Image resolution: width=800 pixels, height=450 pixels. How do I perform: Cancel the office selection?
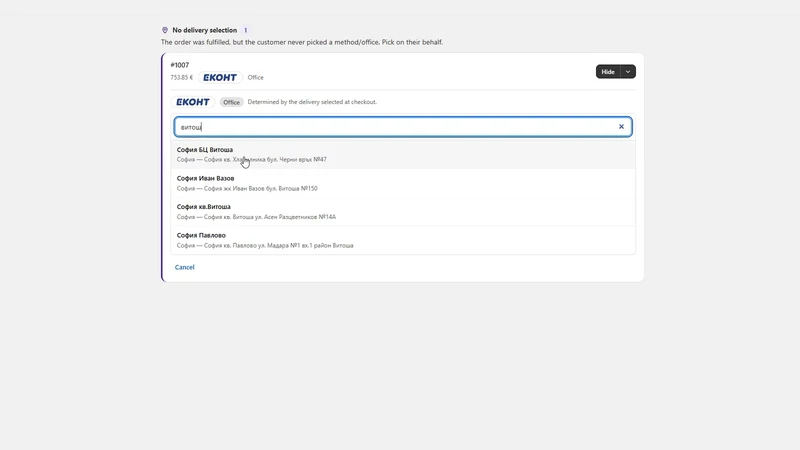[x=184, y=267]
